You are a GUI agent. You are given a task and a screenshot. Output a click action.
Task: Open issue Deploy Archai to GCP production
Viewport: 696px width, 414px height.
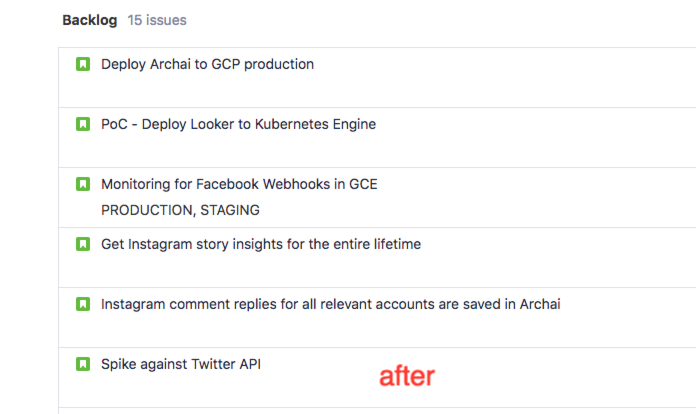coord(207,64)
